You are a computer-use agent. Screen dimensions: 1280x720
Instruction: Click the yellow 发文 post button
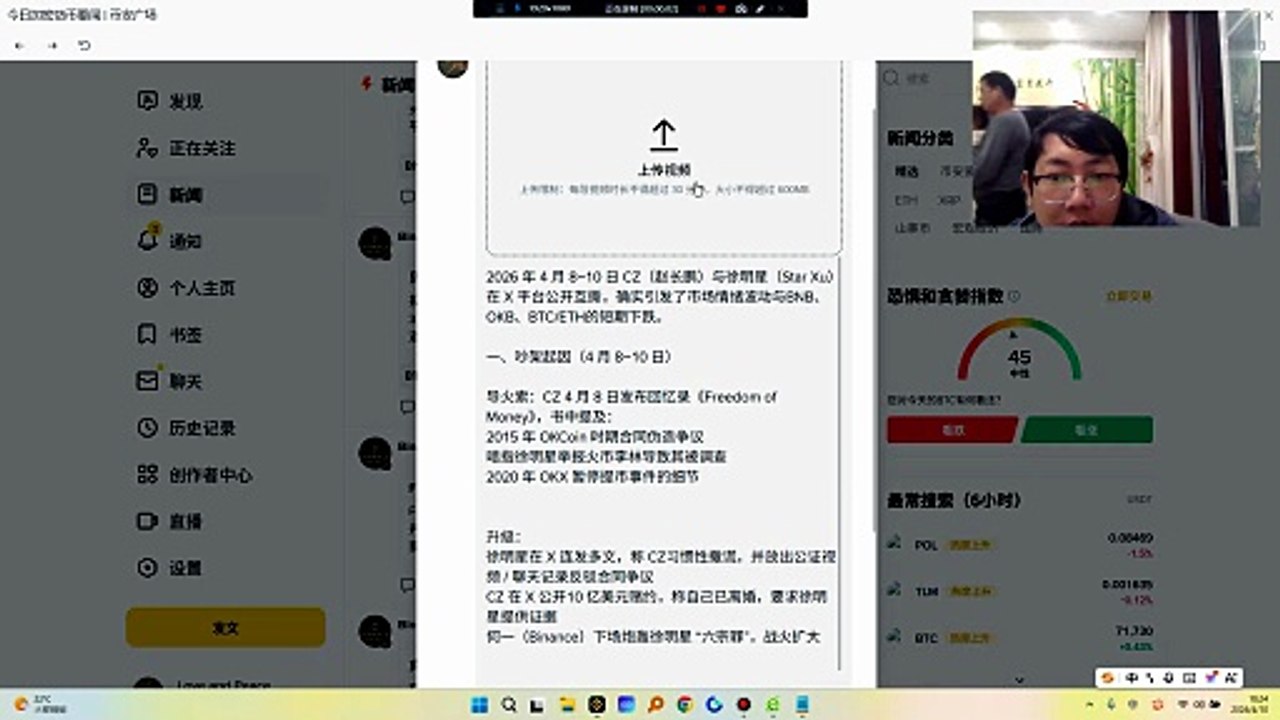tap(226, 628)
